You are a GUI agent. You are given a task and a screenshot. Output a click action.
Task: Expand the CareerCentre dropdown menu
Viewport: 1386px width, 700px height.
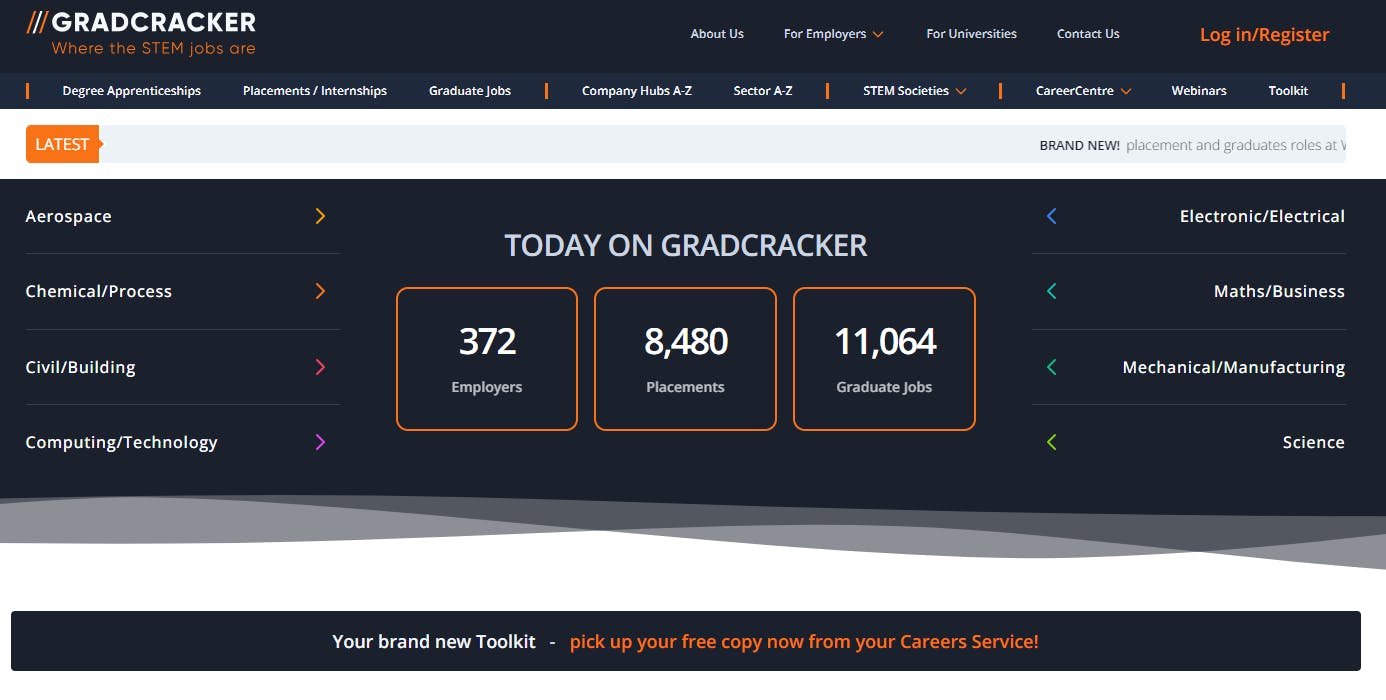pyautogui.click(x=1083, y=91)
